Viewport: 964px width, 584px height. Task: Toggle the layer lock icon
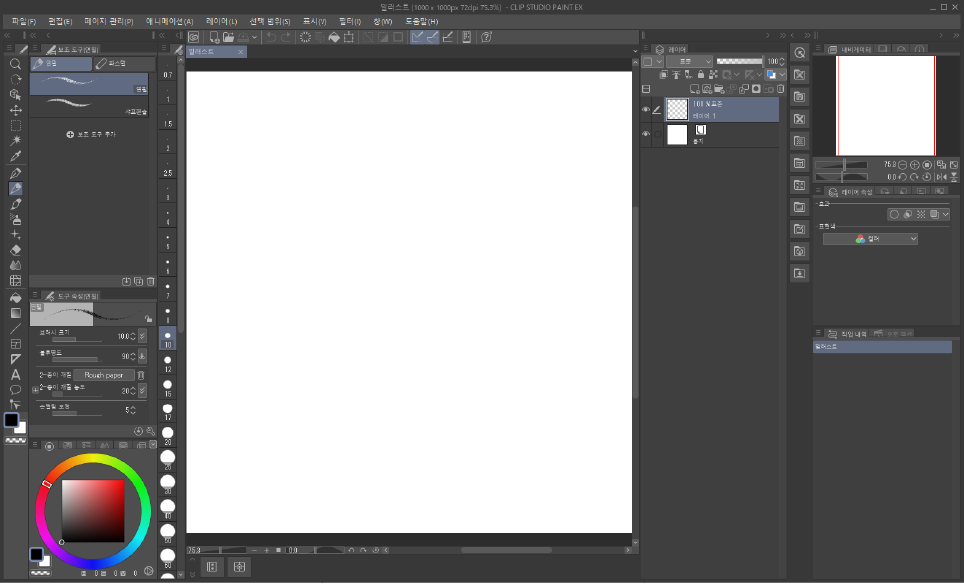coord(700,75)
